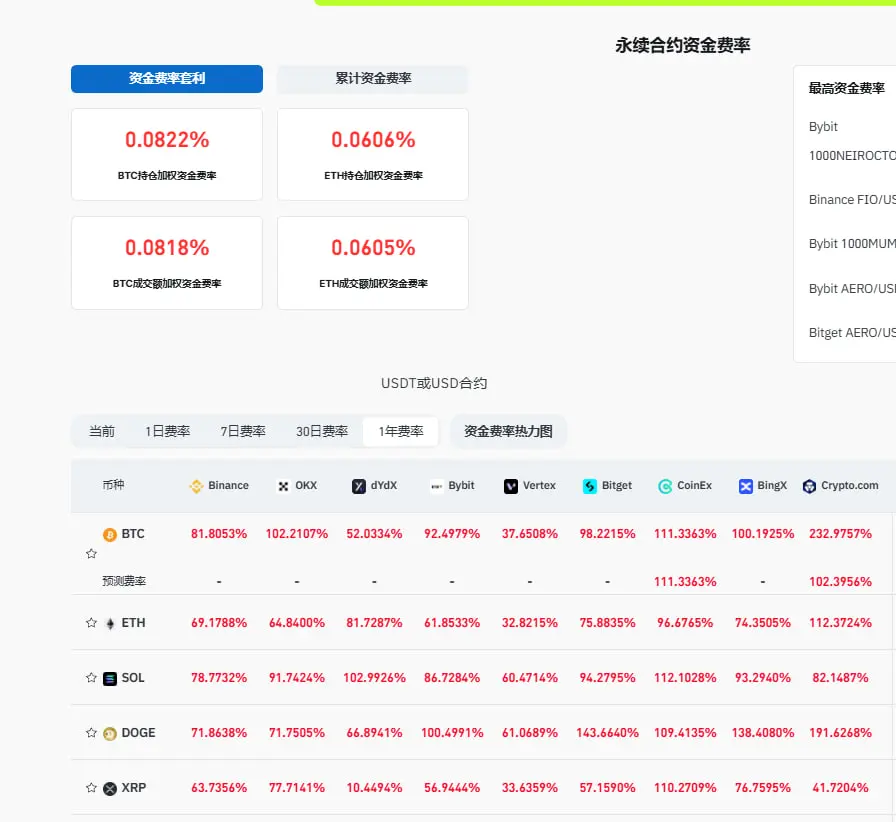Click the dYdX logo icon in header
Screen dimensions: 896x822
coord(358,486)
